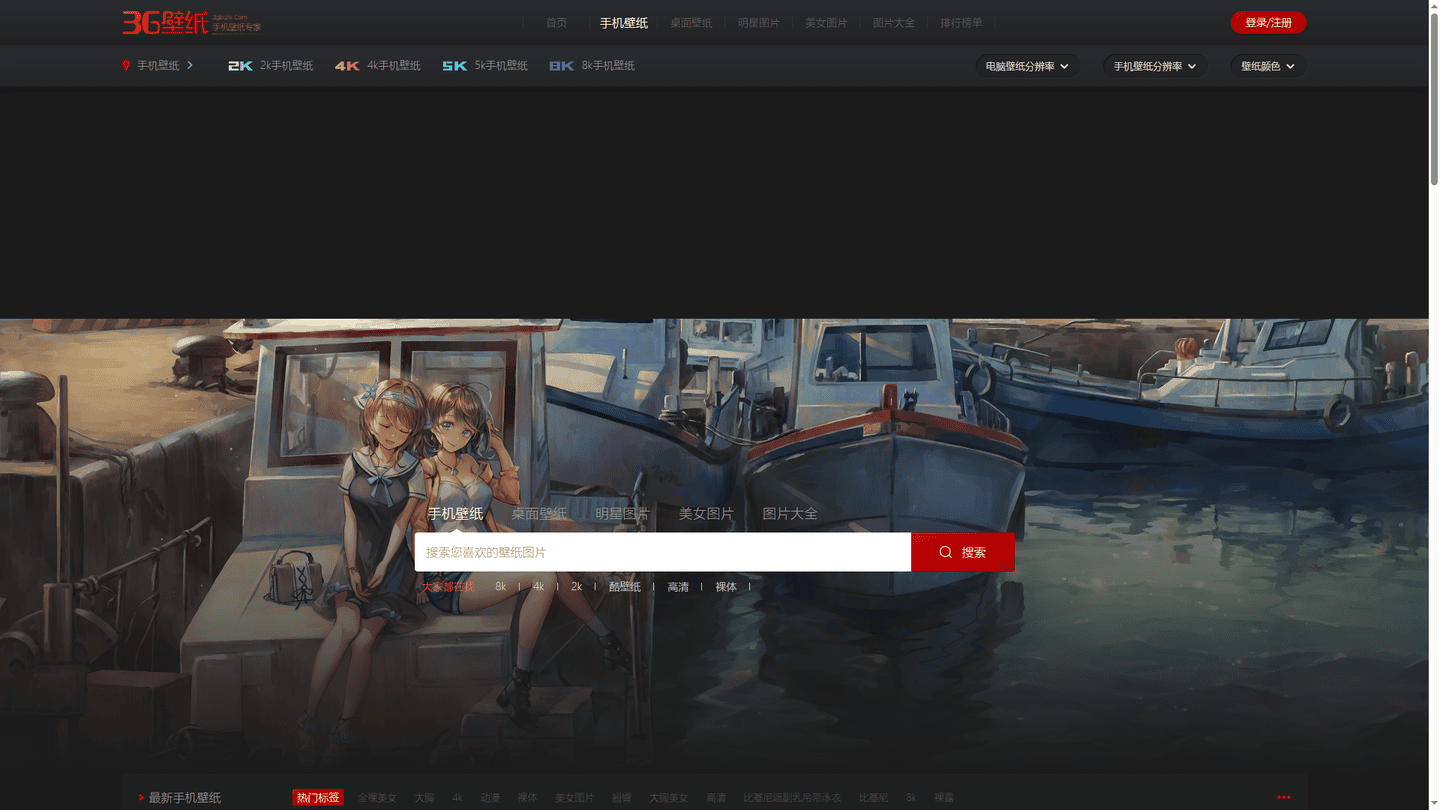Image resolution: width=1440 pixels, height=810 pixels.
Task: Click the red 搜索 button
Action: coord(963,552)
